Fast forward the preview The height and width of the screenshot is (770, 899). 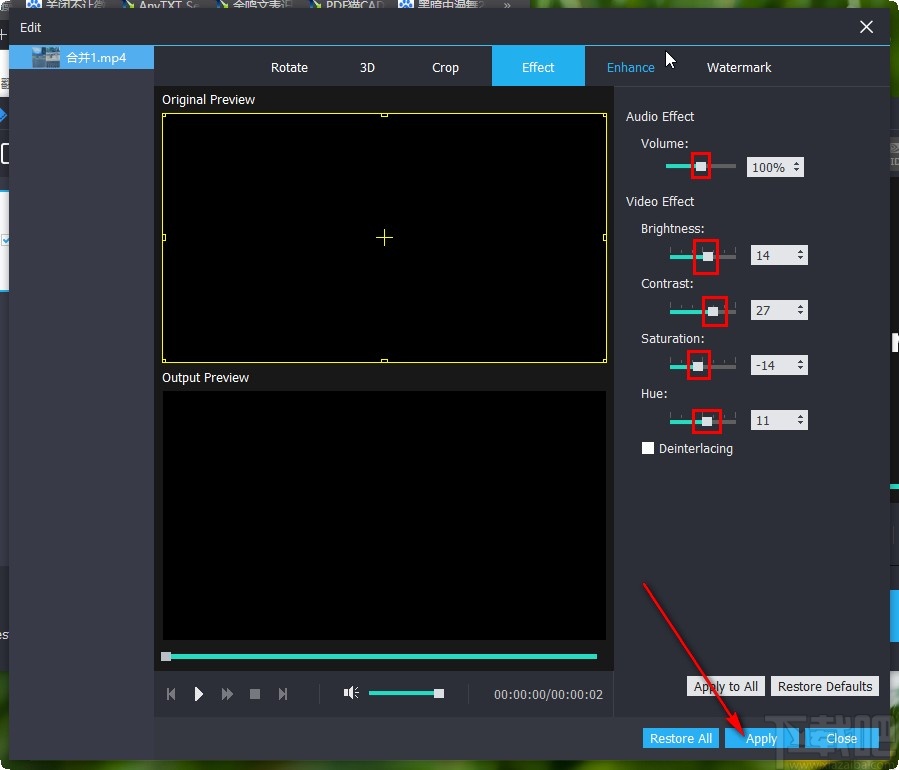click(227, 694)
